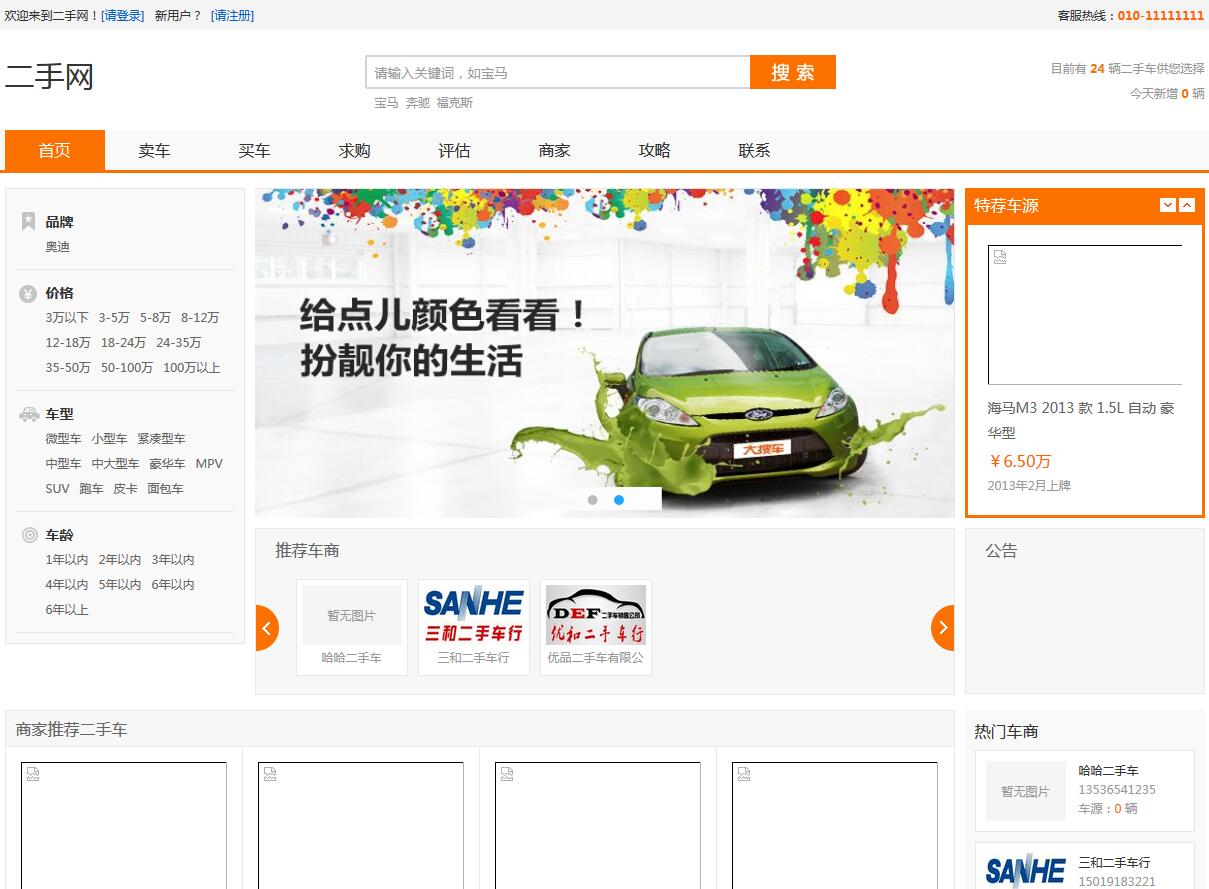This screenshot has width=1209, height=889.
Task: Select the 紧凑型车 car type
Action: coord(161,439)
